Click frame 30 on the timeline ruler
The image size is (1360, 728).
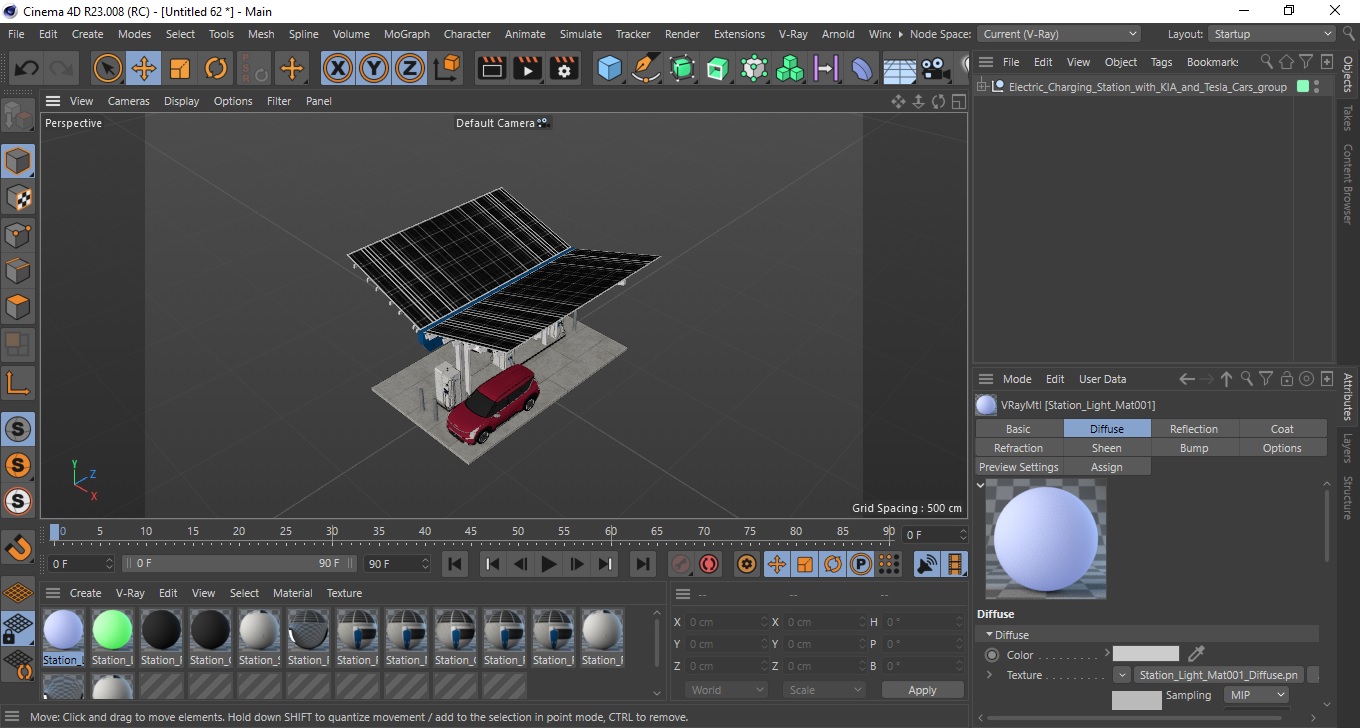coord(332,533)
